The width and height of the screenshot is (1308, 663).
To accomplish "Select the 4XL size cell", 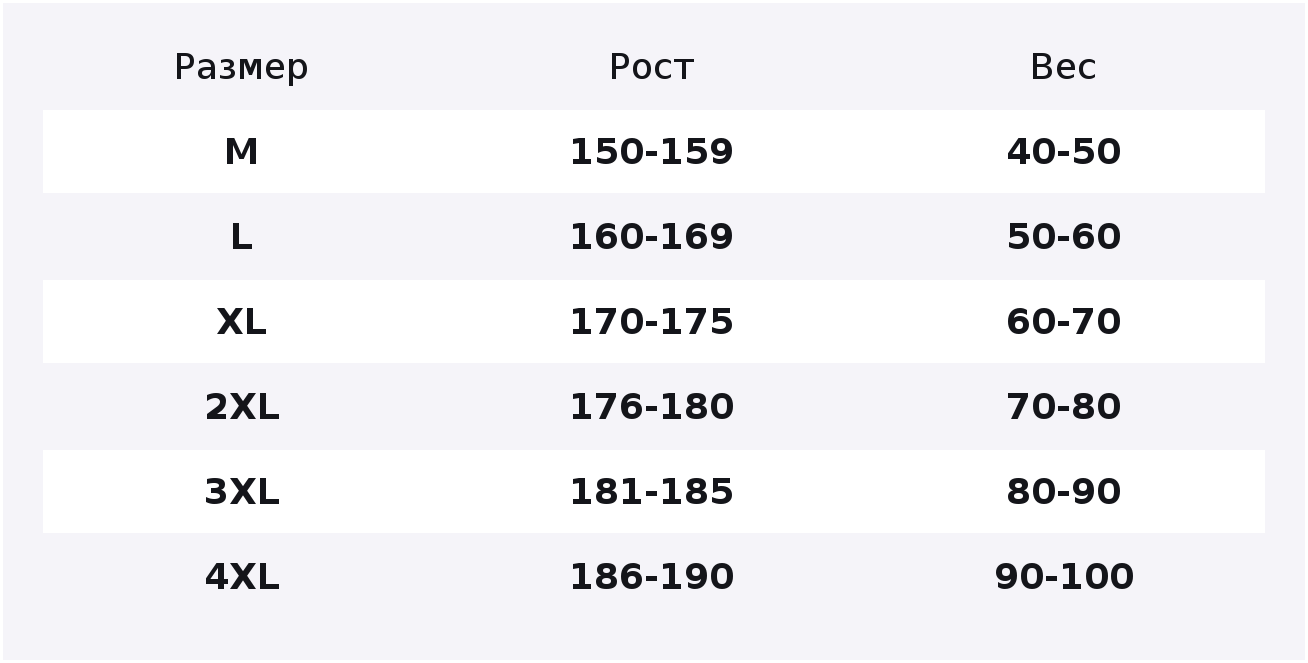I will [x=241, y=577].
